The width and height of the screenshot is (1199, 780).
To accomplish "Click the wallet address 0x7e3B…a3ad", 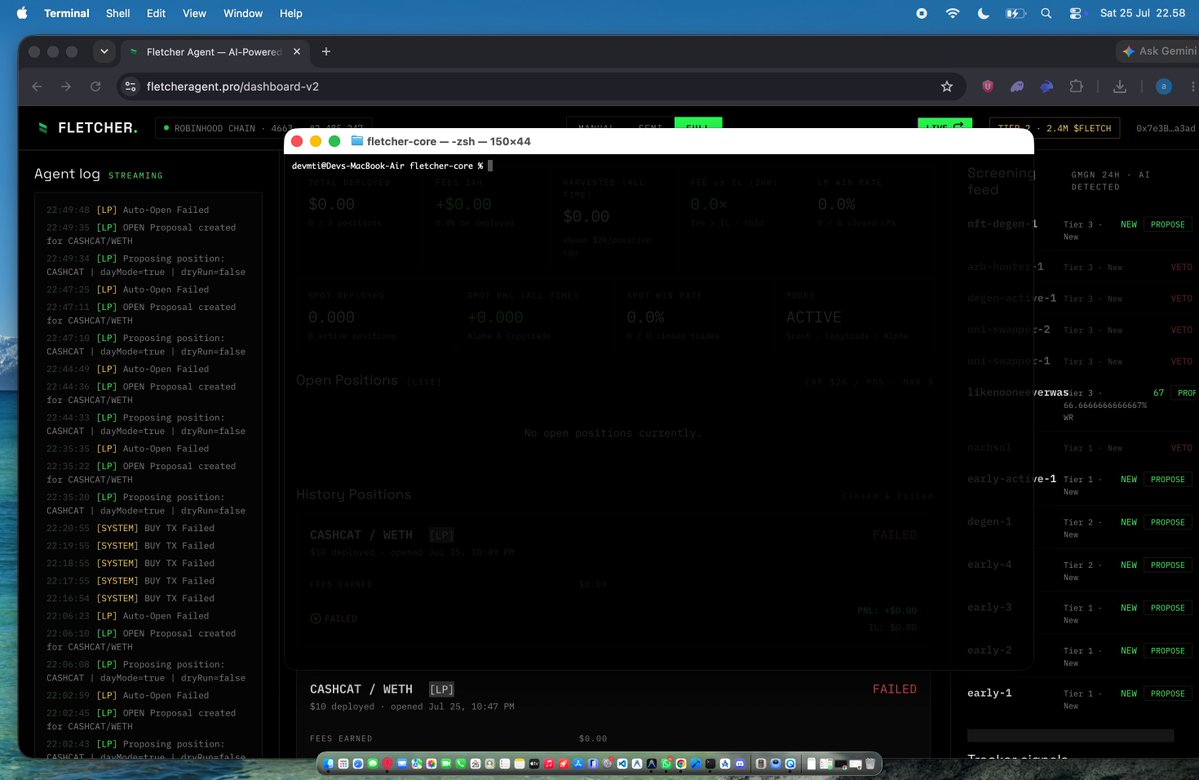I will (1165, 128).
